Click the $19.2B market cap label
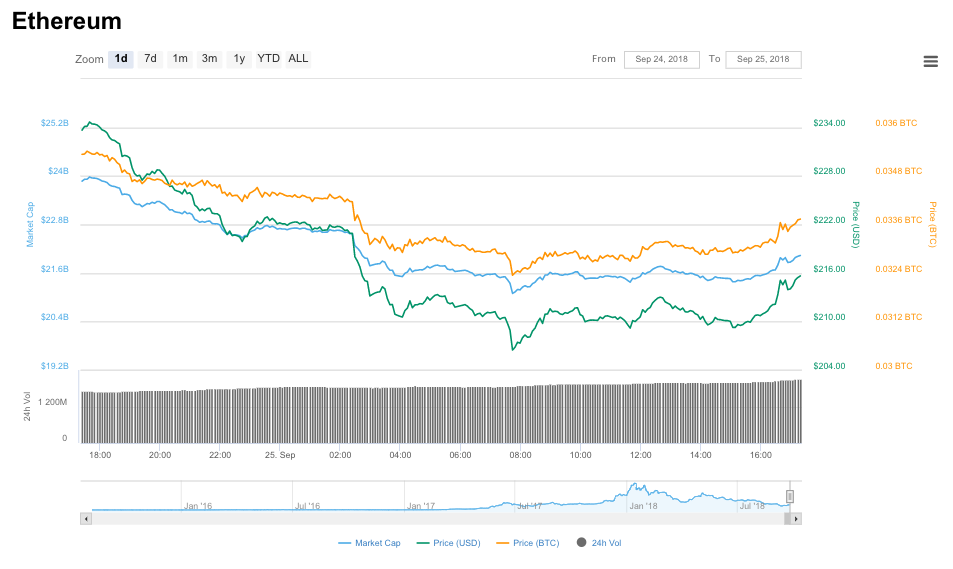 55,366
